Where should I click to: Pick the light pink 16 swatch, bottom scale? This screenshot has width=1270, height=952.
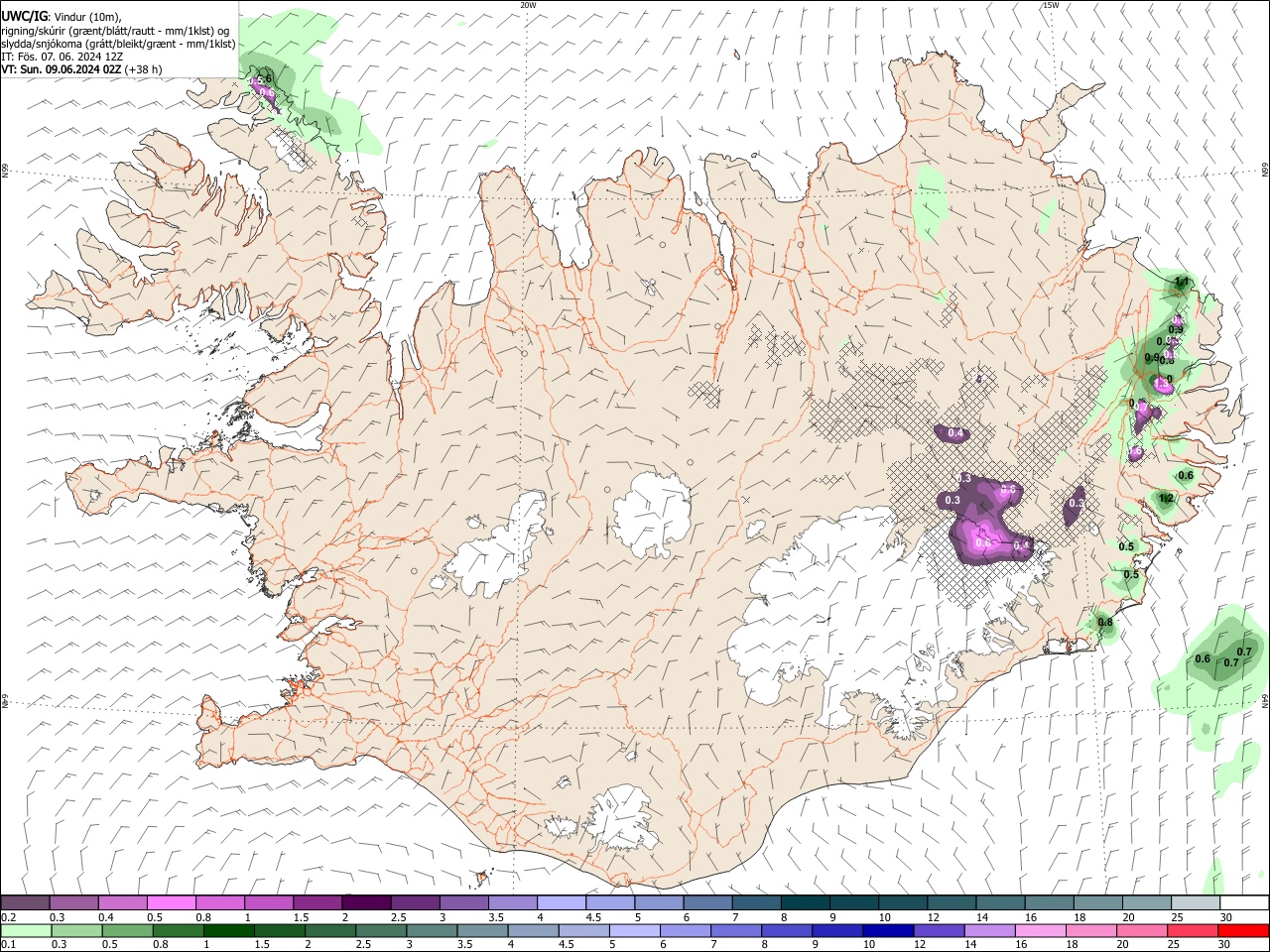[x=1040, y=931]
